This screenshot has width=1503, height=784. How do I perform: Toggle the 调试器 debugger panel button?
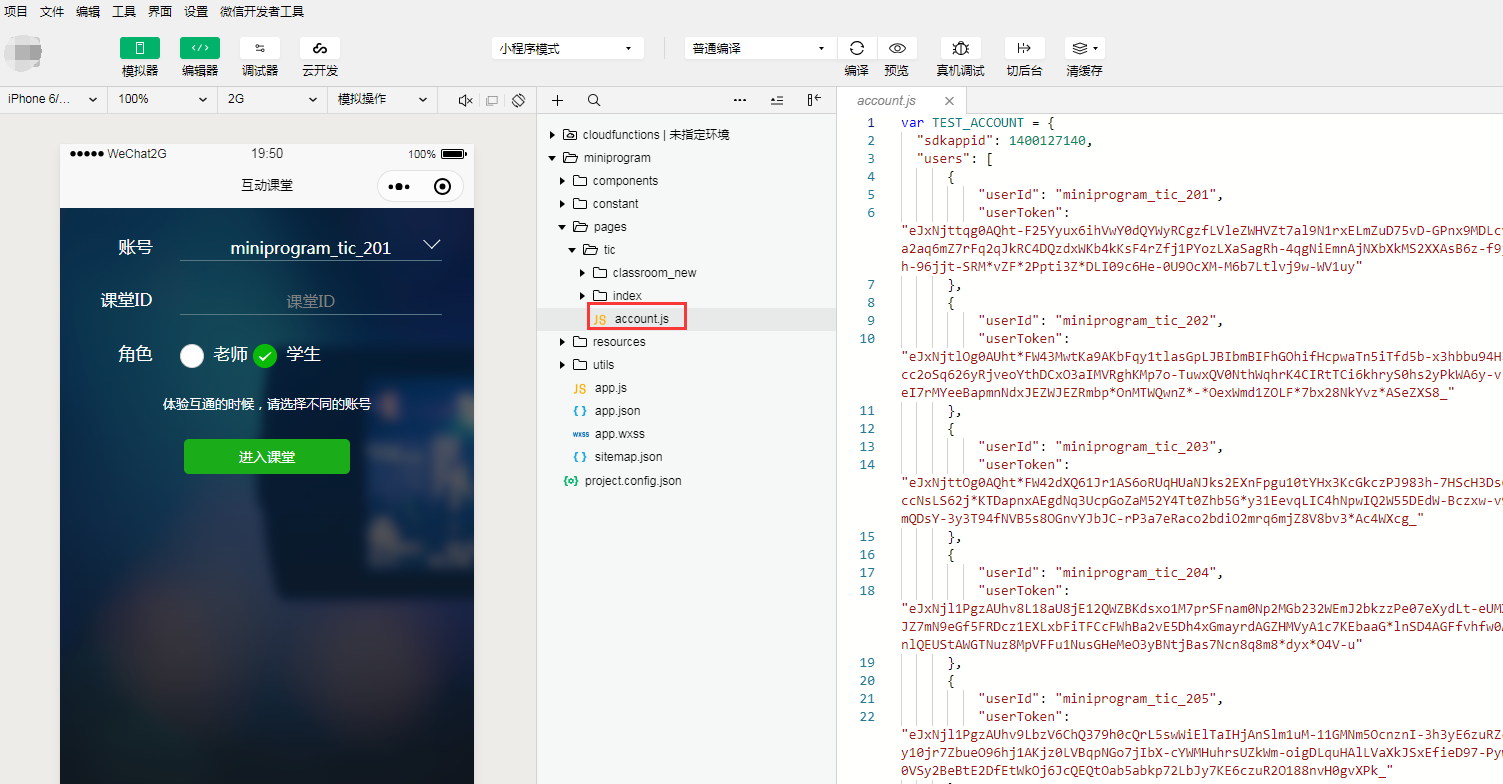pyautogui.click(x=260, y=48)
